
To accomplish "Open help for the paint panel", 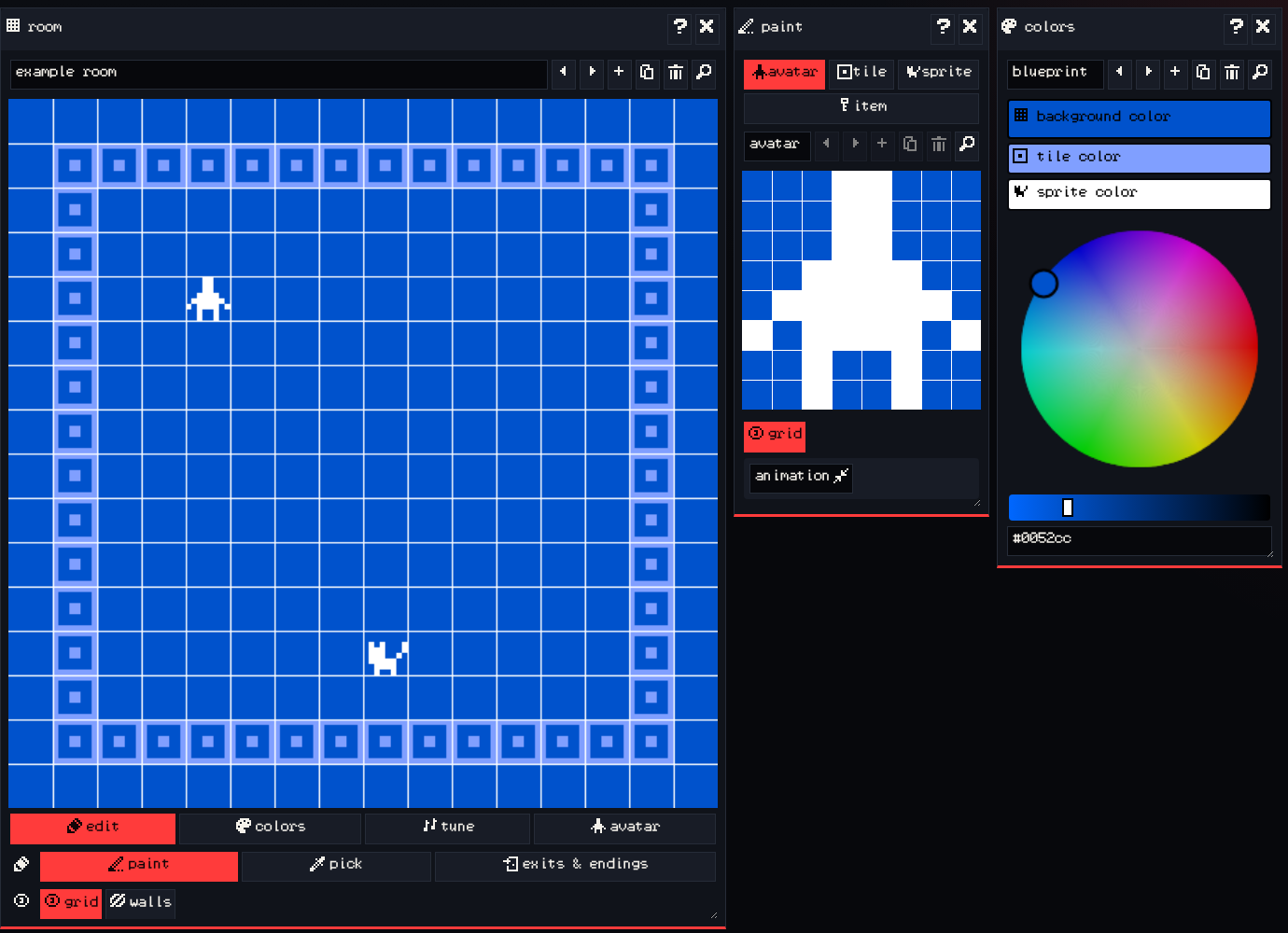I will pyautogui.click(x=943, y=27).
